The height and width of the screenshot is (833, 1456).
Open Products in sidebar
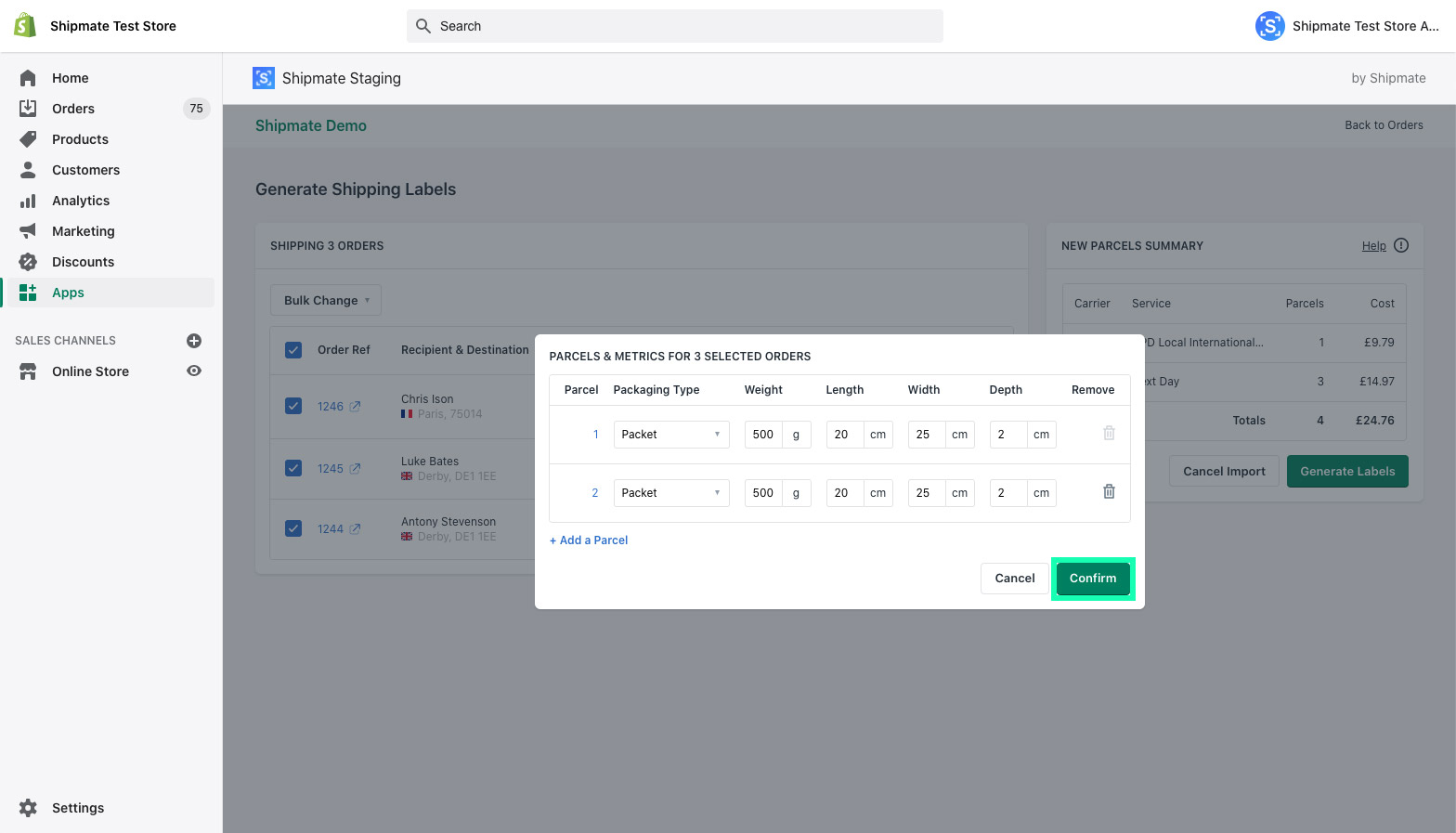click(x=80, y=139)
